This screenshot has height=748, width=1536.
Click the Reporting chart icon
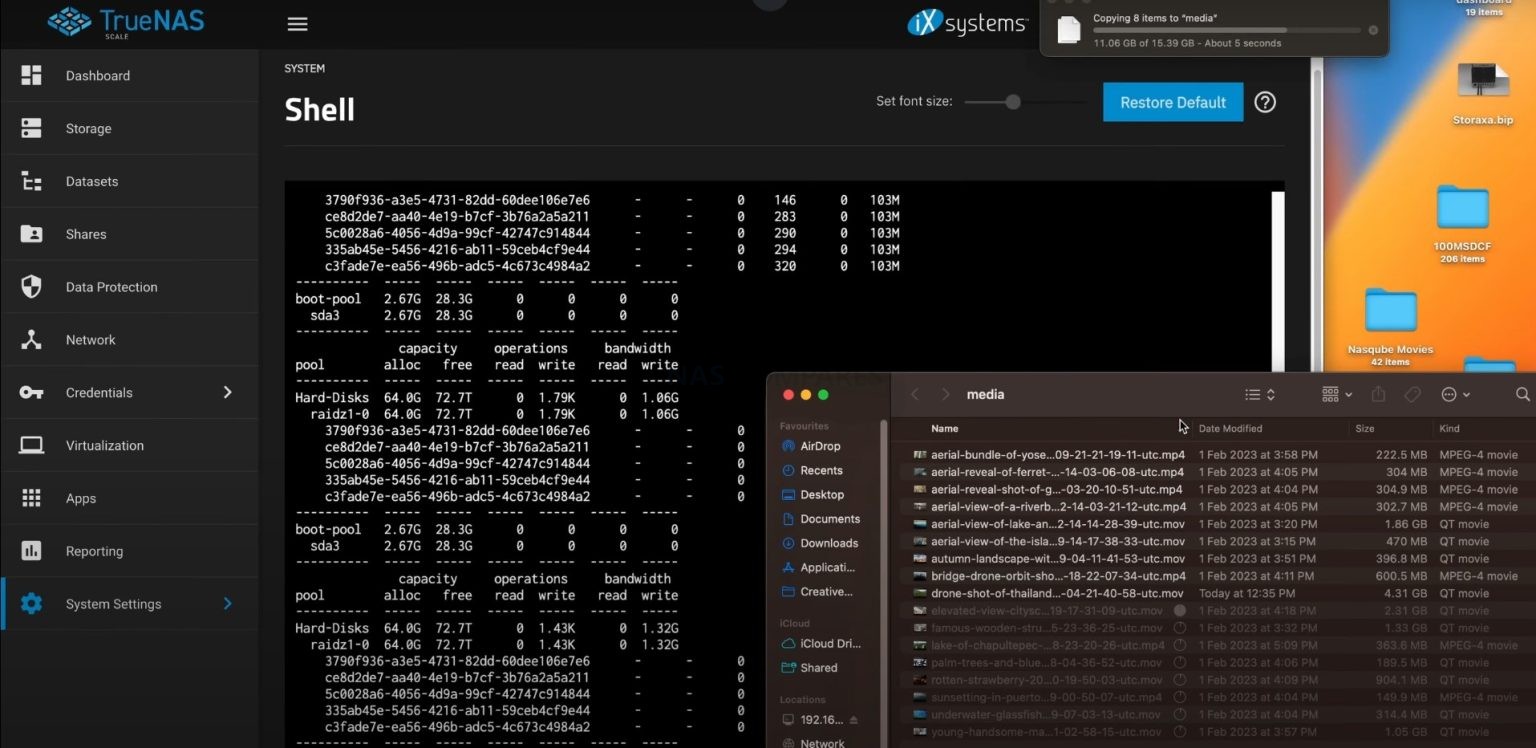tap(31, 551)
